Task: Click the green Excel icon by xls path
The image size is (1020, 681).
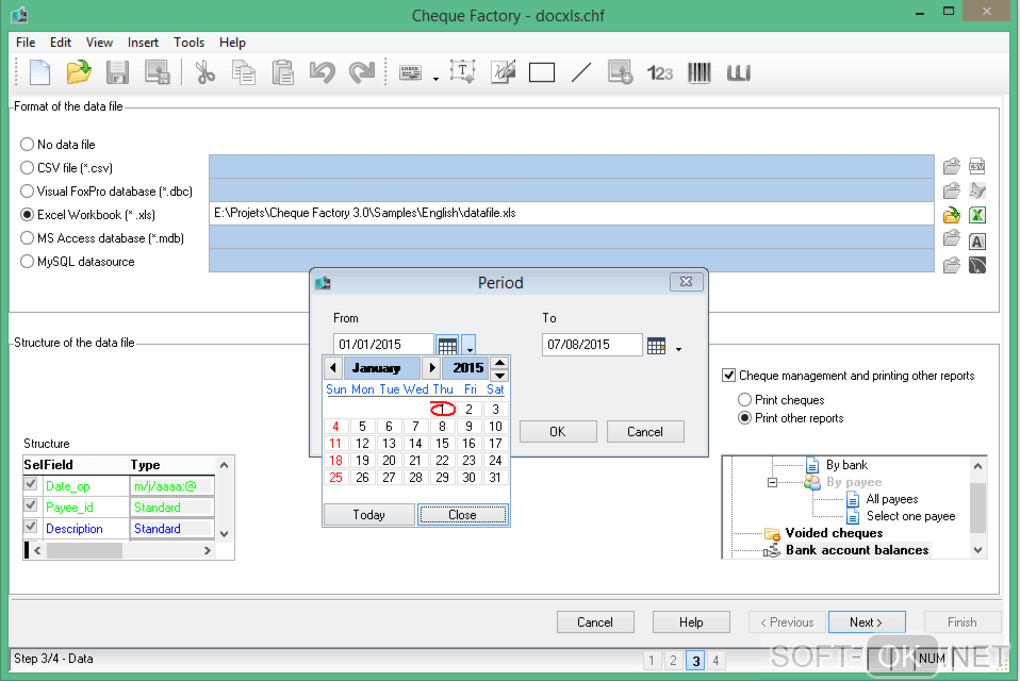Action: pyautogui.click(x=977, y=215)
